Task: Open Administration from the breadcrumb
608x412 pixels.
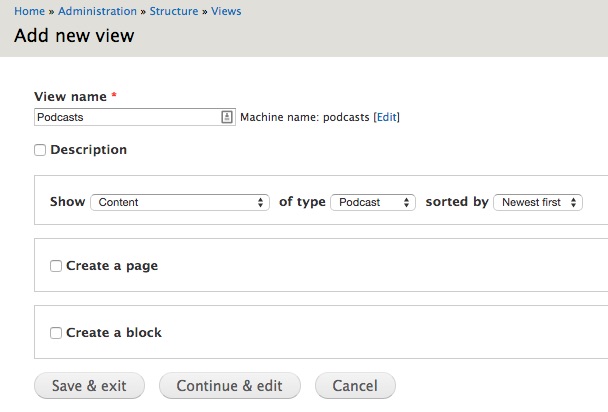Action: (97, 12)
